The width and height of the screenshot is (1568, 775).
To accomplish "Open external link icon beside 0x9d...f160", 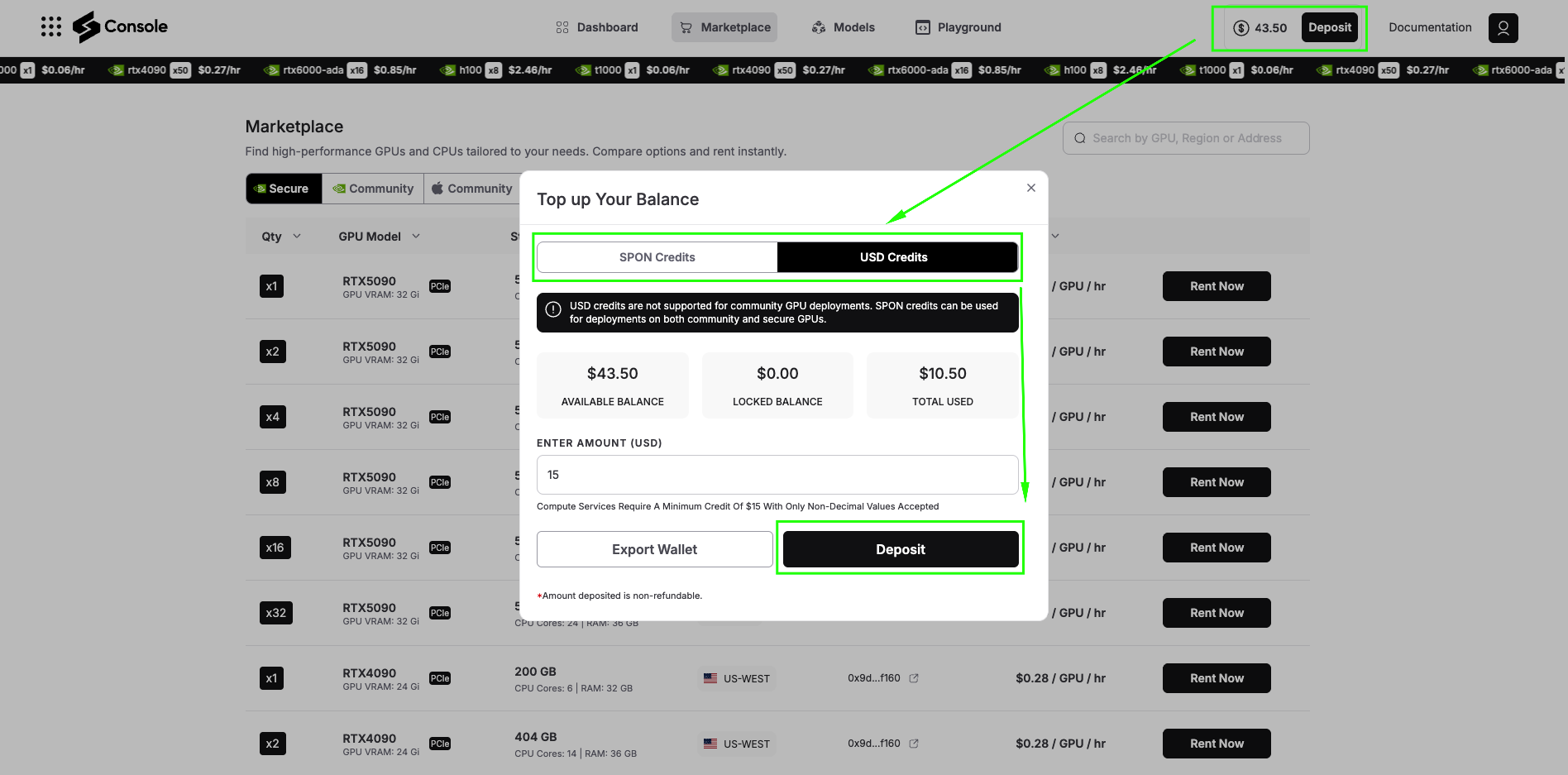I will pyautogui.click(x=914, y=678).
